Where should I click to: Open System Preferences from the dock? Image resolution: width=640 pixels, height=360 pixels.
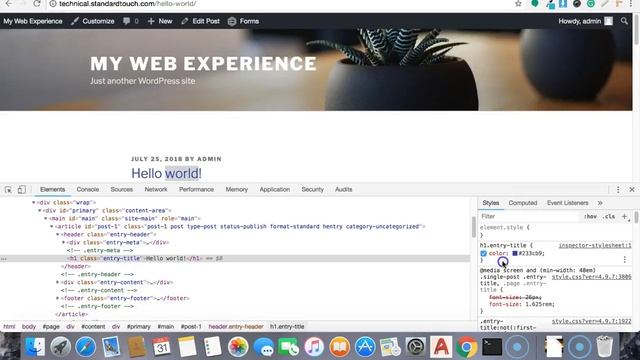416,347
